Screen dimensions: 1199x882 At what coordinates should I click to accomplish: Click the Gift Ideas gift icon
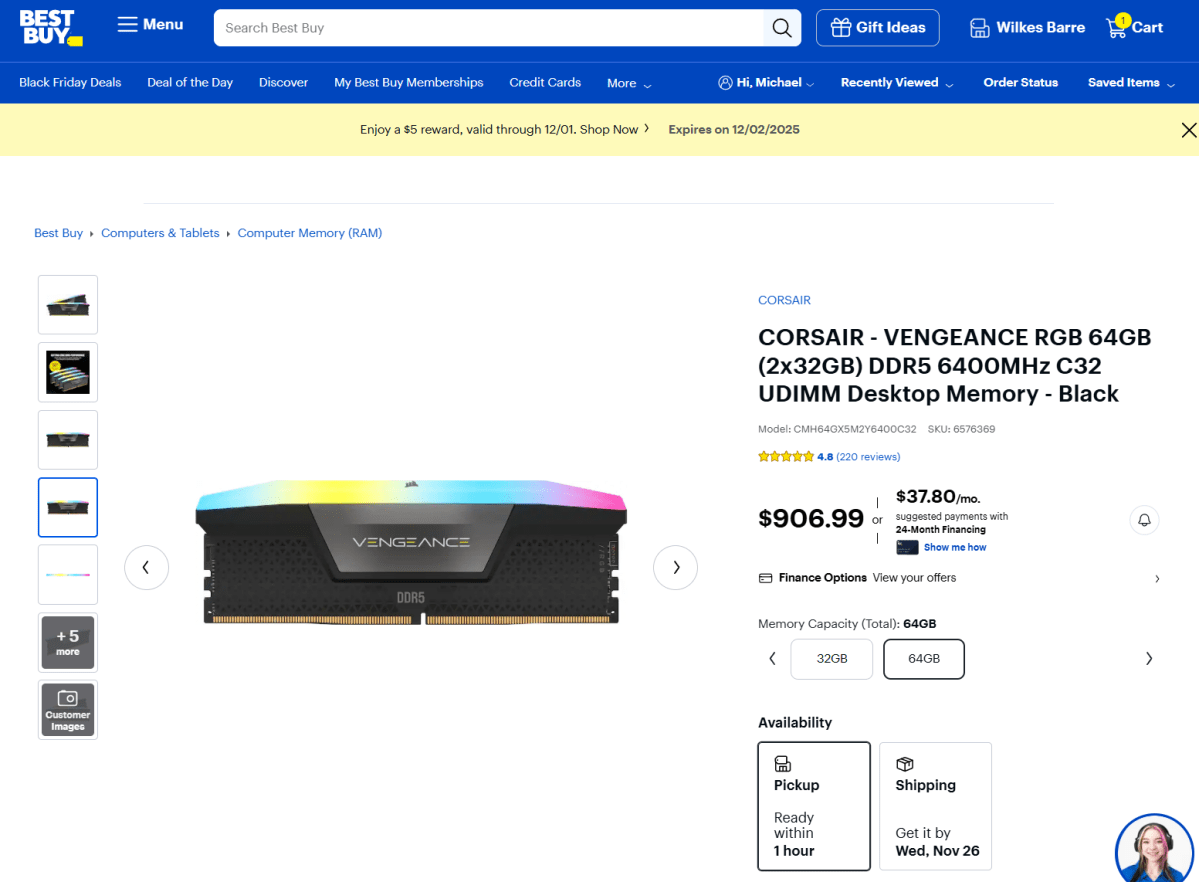pos(841,27)
